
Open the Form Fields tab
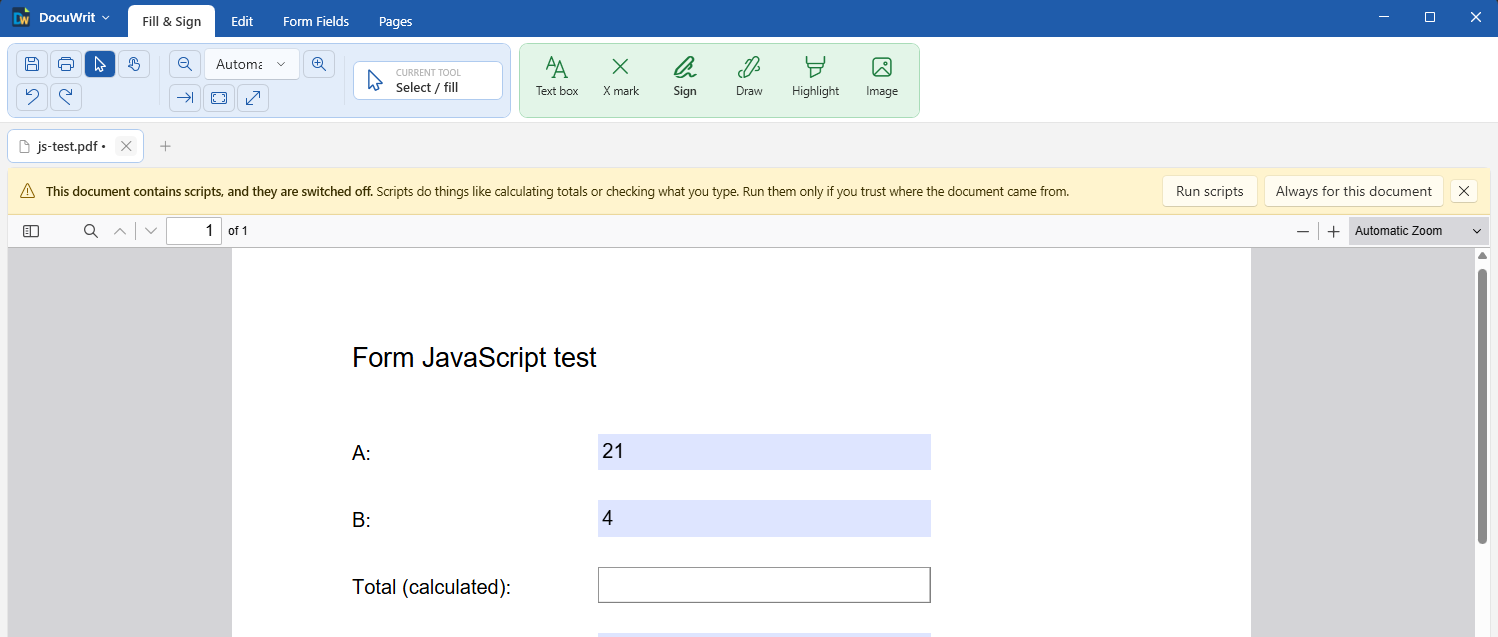316,21
